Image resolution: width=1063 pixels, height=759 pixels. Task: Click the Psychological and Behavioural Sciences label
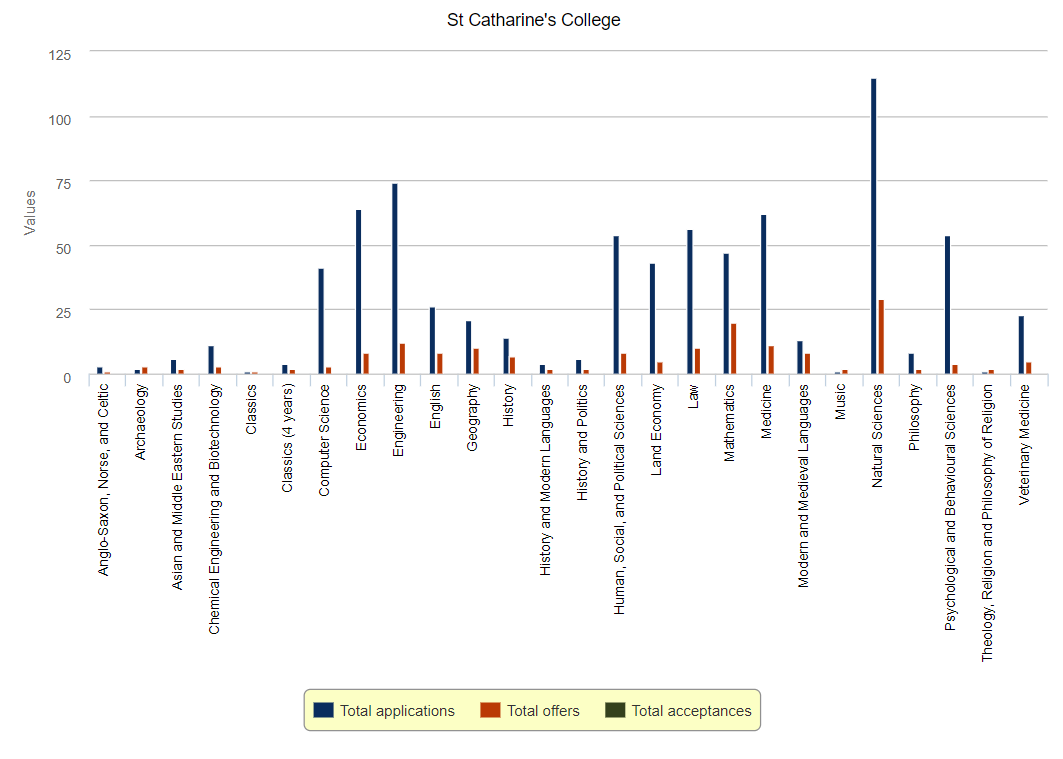[950, 508]
